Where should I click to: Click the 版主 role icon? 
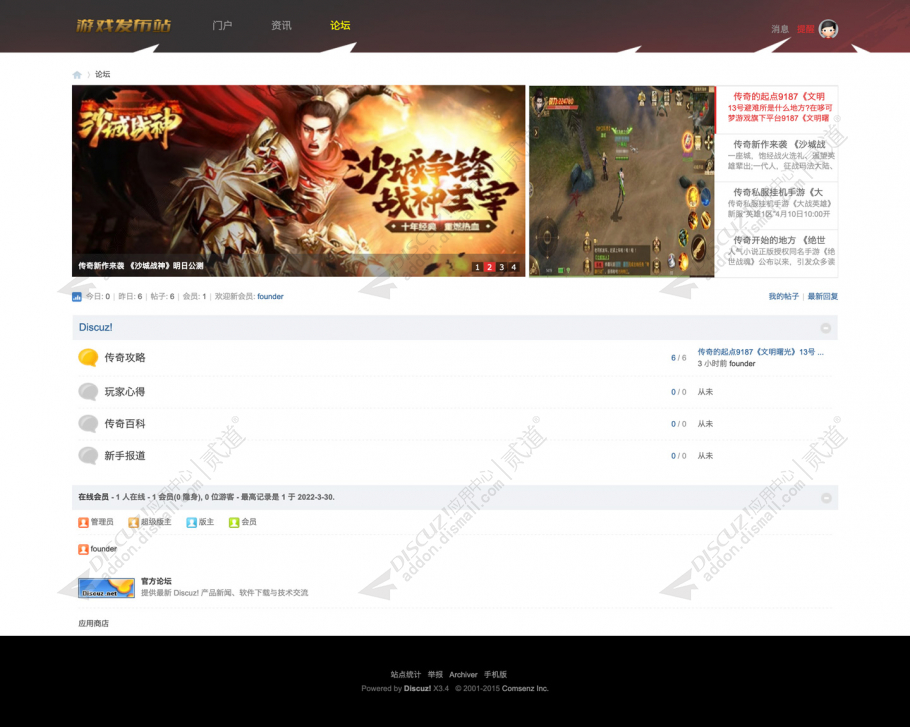tap(192, 522)
